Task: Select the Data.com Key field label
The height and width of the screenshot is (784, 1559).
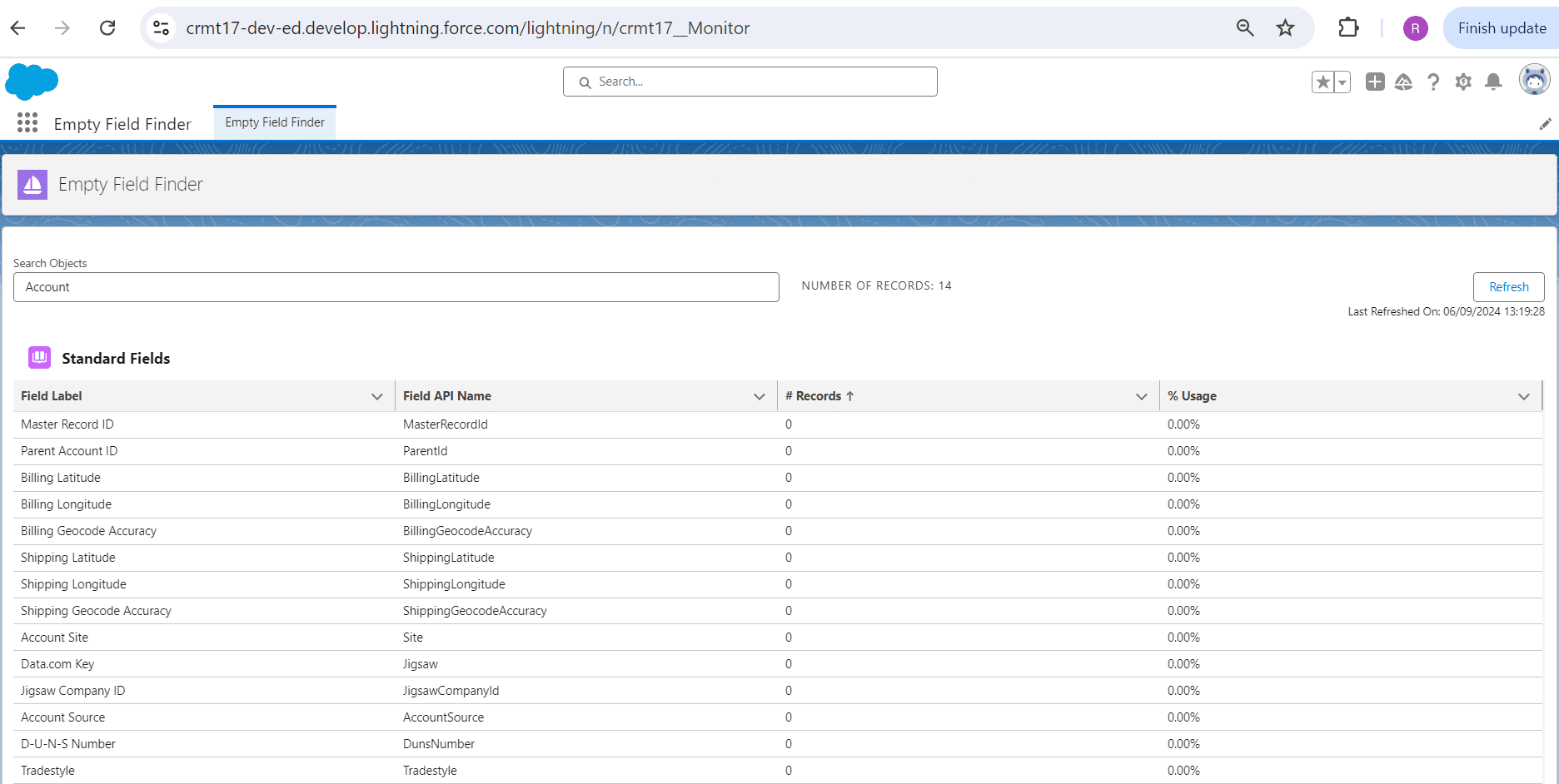Action: tap(57, 664)
